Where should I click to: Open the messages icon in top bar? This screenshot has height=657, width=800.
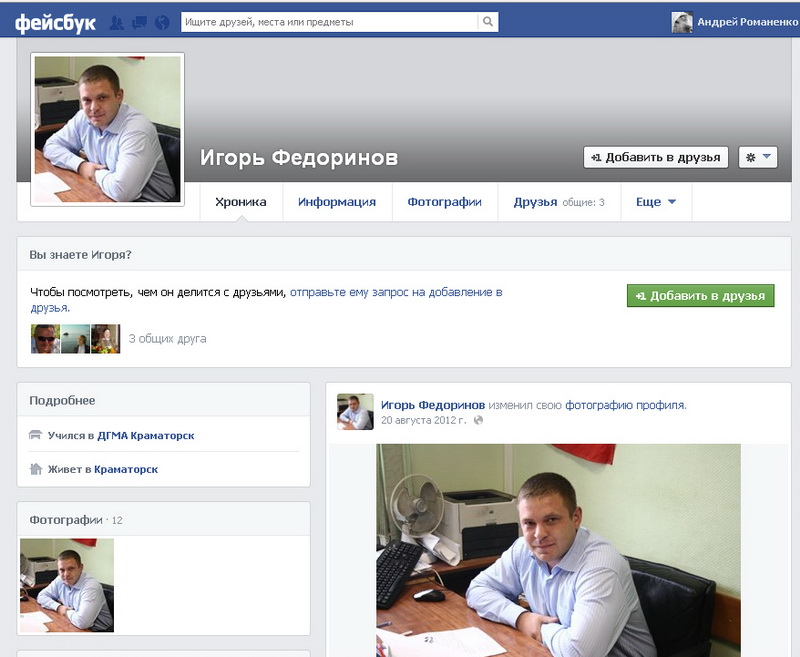coord(139,22)
